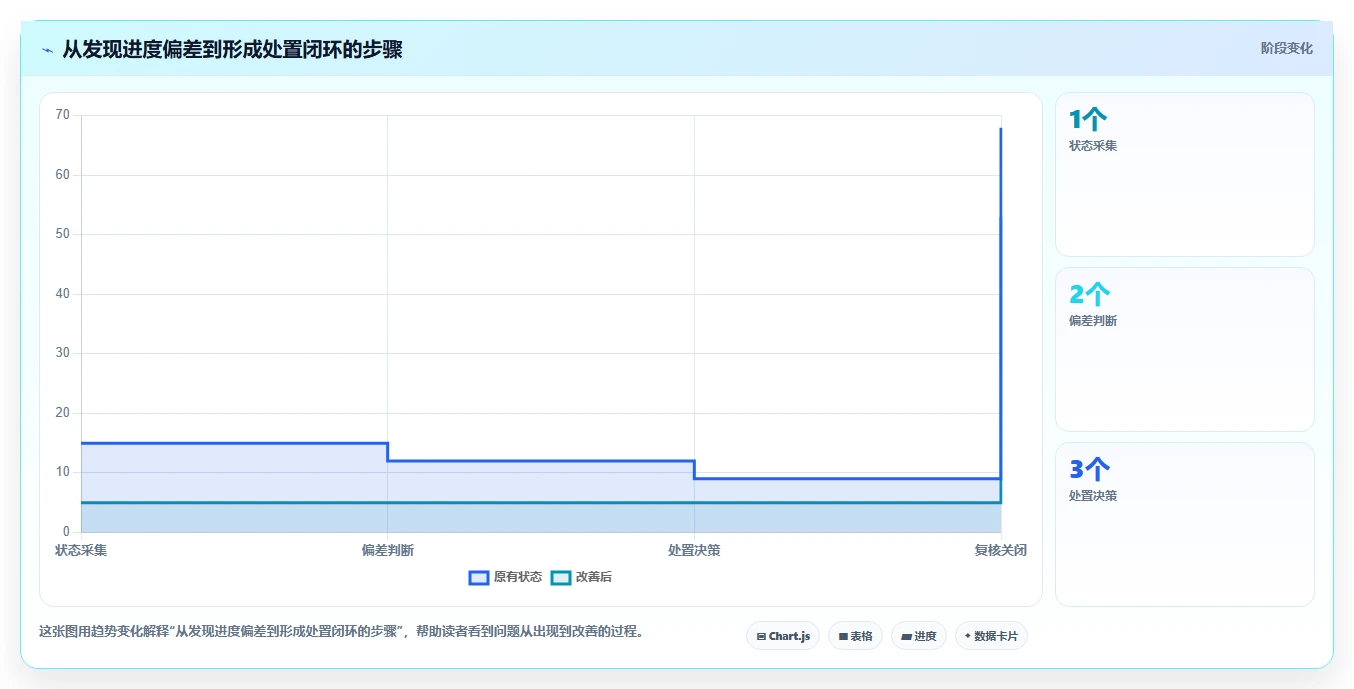Click the 表格 tag
The width and height of the screenshot is (1354, 689).
coord(855,636)
